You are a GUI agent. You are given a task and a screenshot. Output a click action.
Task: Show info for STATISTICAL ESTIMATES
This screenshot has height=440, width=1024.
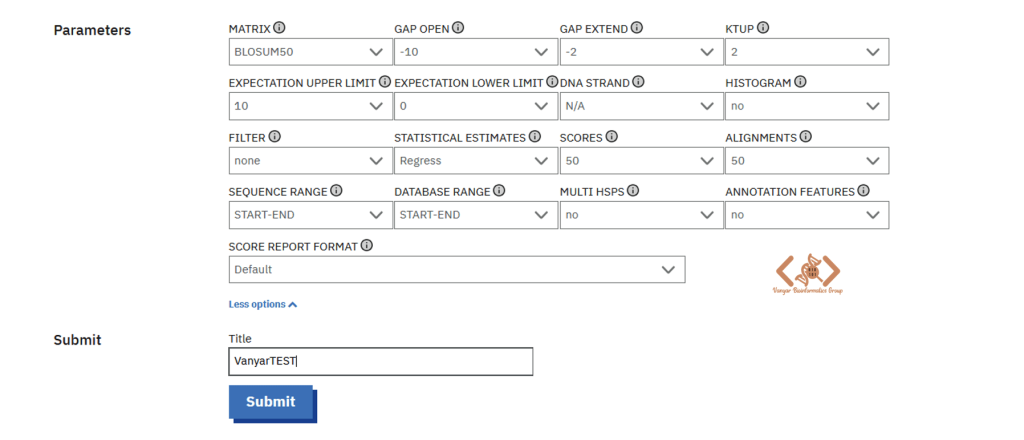point(535,137)
